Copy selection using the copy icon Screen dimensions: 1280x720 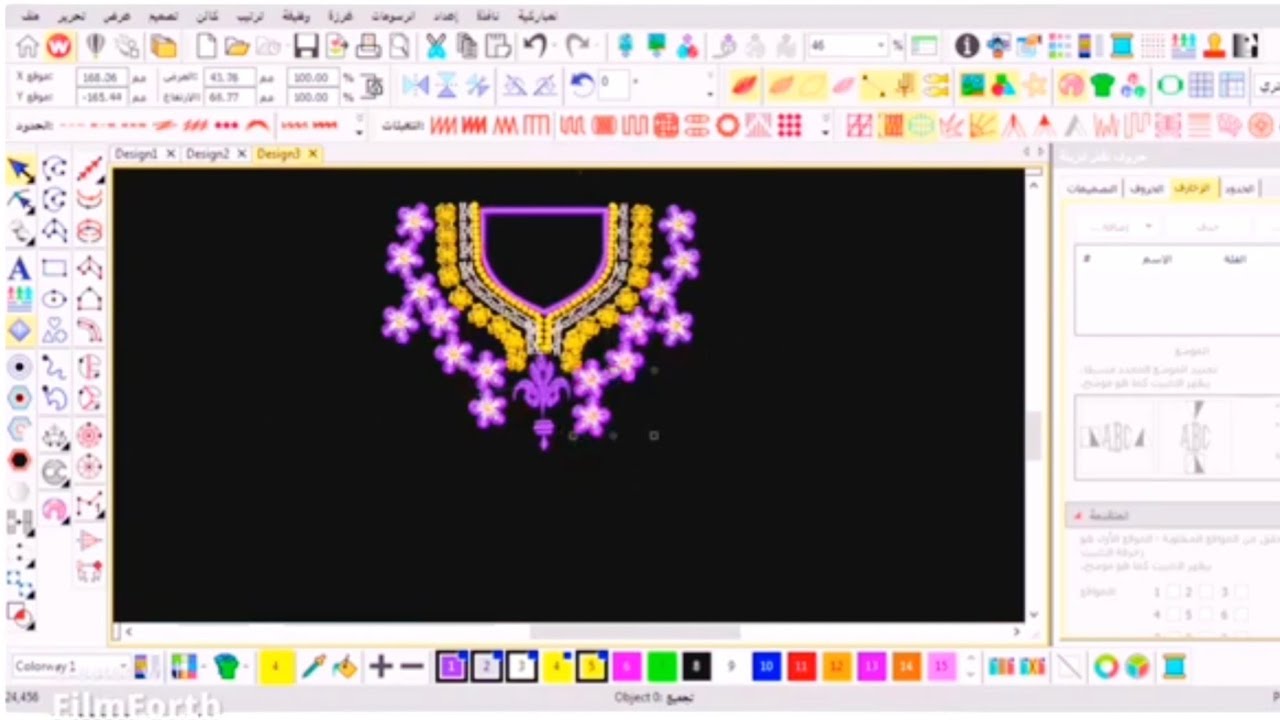click(x=467, y=46)
